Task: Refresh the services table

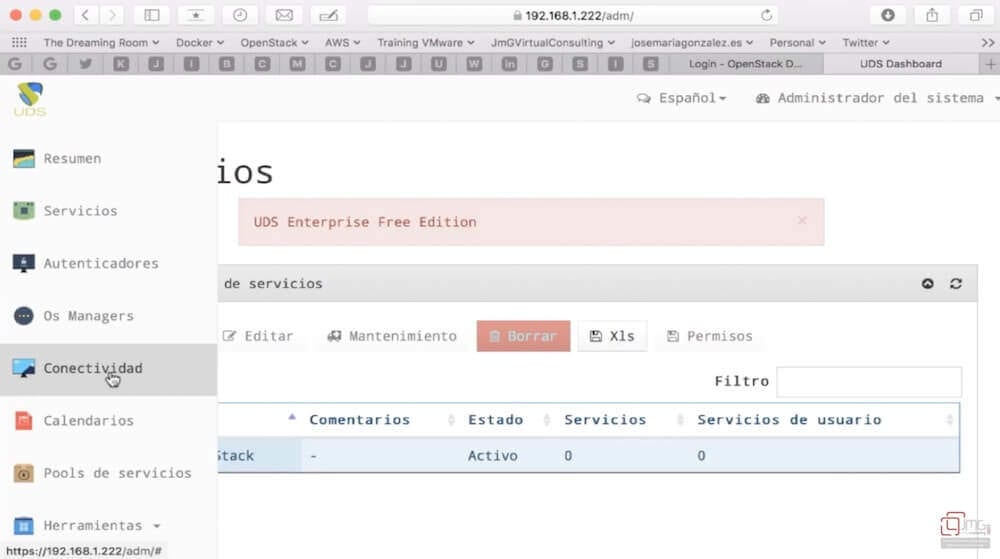Action: (x=955, y=284)
